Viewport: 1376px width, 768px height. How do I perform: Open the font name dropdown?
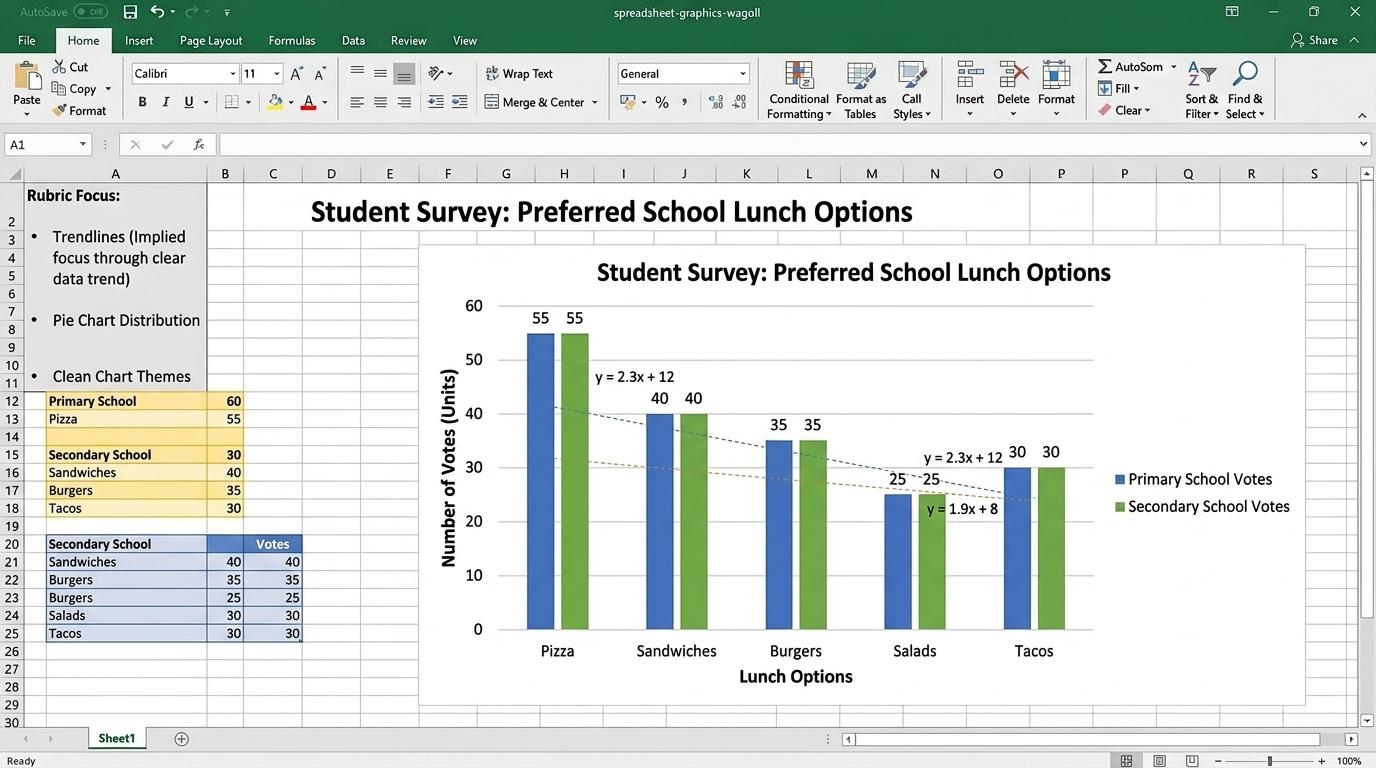click(233, 74)
